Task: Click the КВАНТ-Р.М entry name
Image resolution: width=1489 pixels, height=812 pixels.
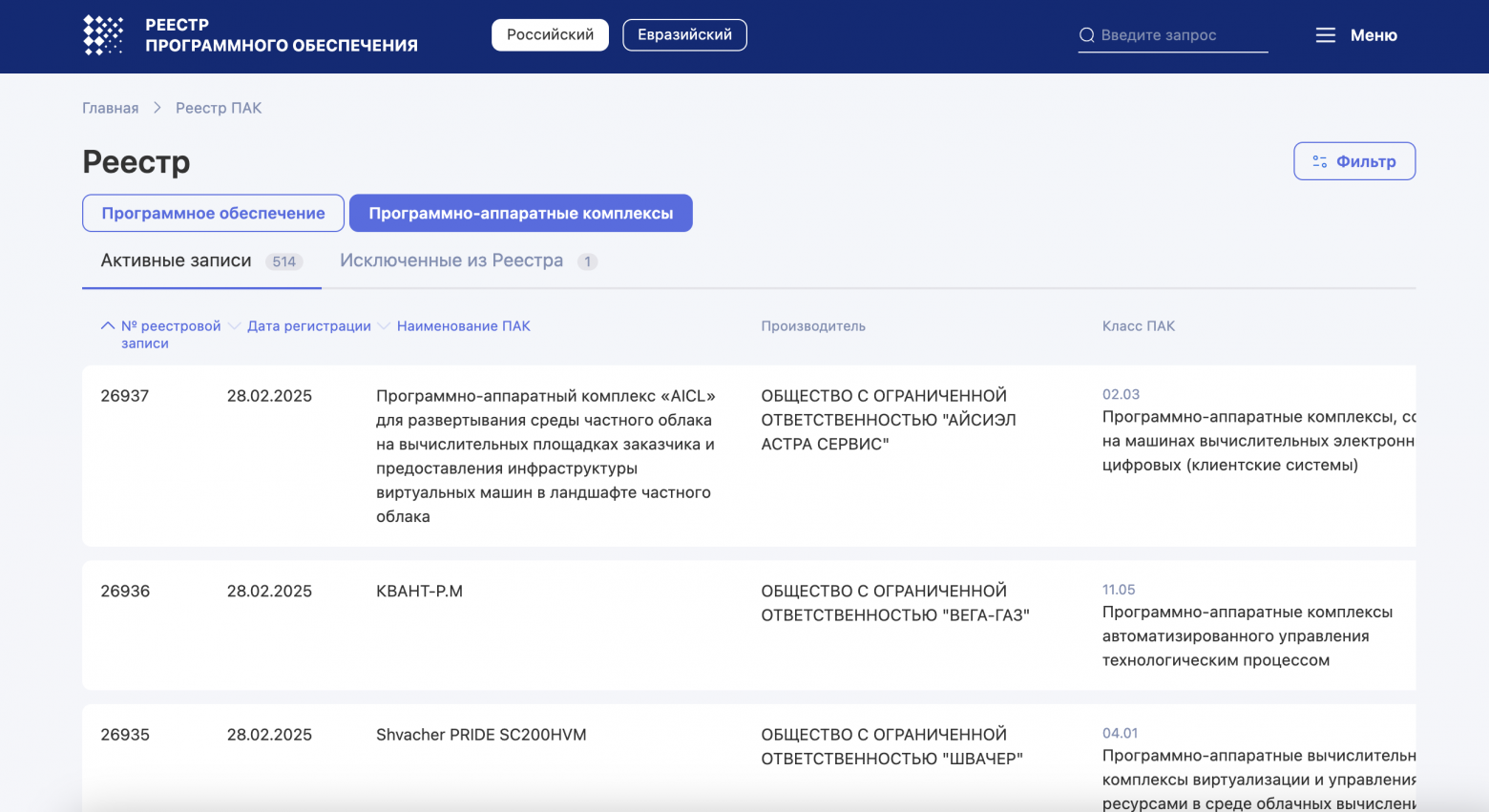Action: pyautogui.click(x=419, y=591)
